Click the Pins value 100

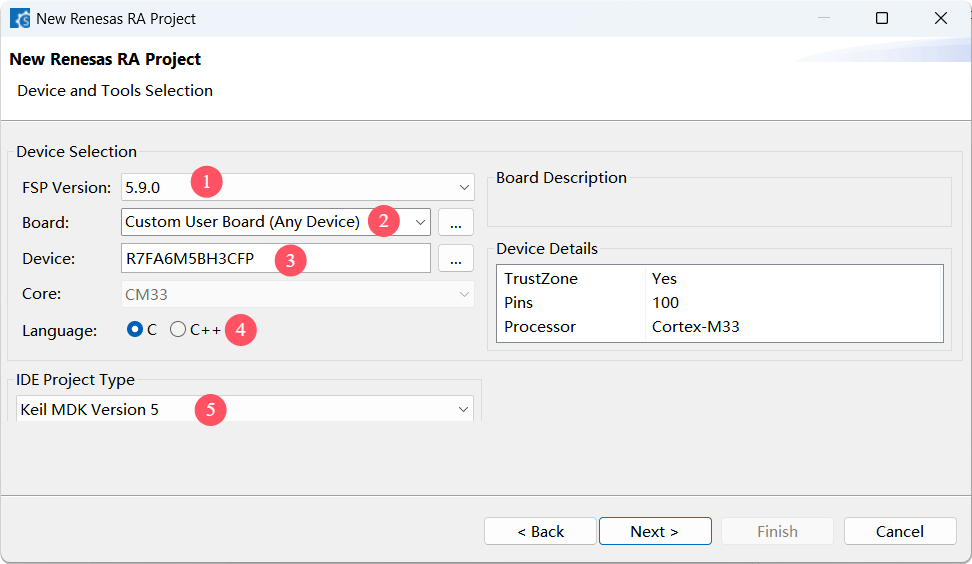coord(665,302)
